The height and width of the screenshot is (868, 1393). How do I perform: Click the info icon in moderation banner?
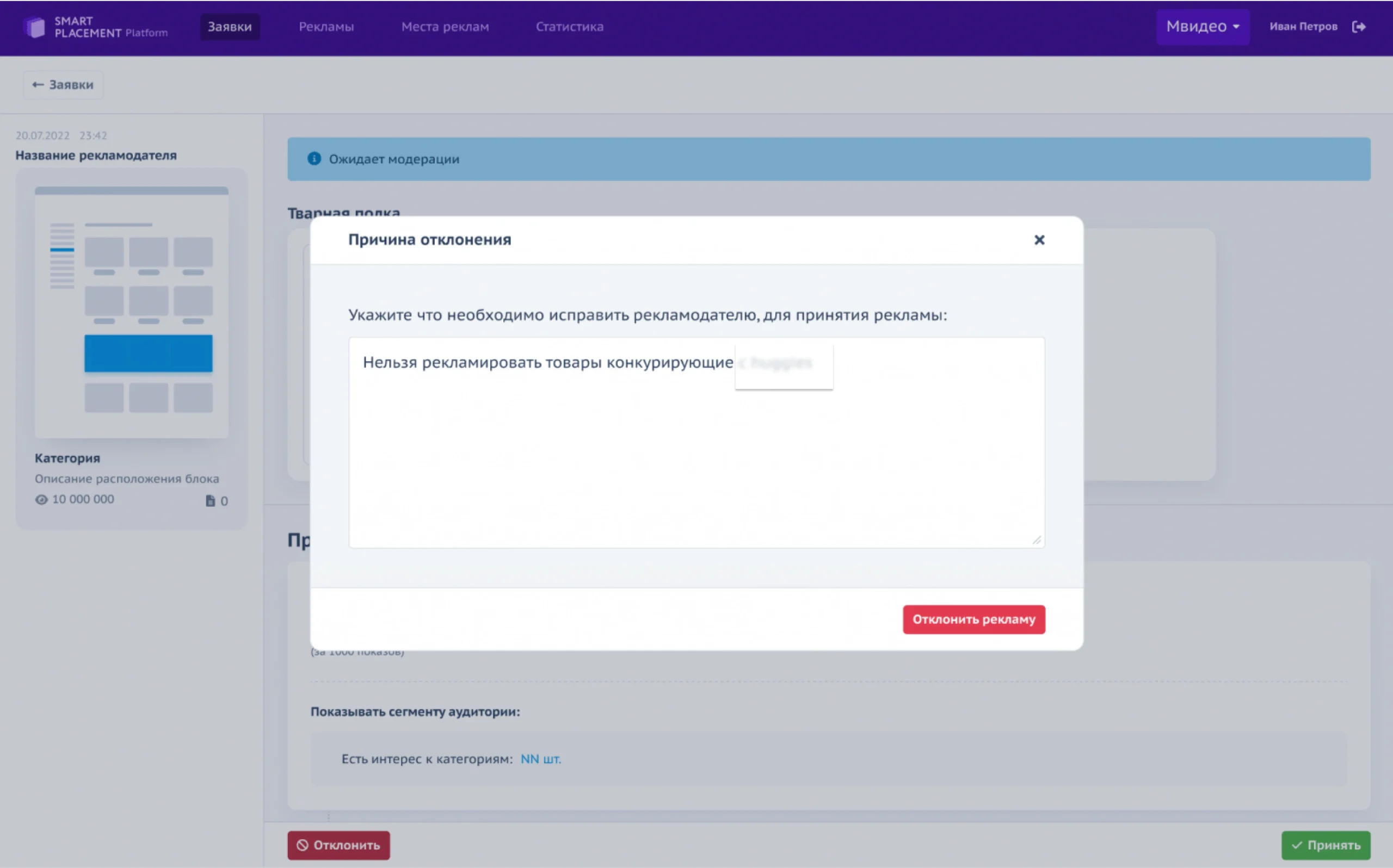pyautogui.click(x=314, y=158)
